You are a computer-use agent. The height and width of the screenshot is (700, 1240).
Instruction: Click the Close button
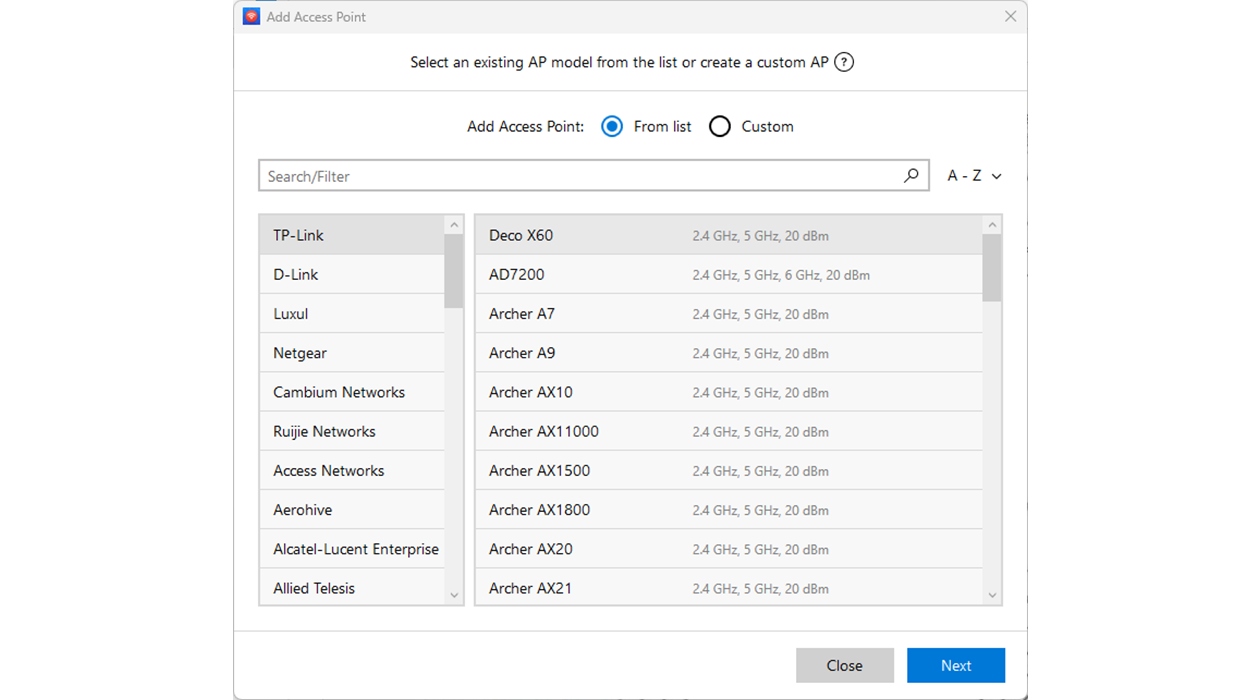[x=844, y=665]
